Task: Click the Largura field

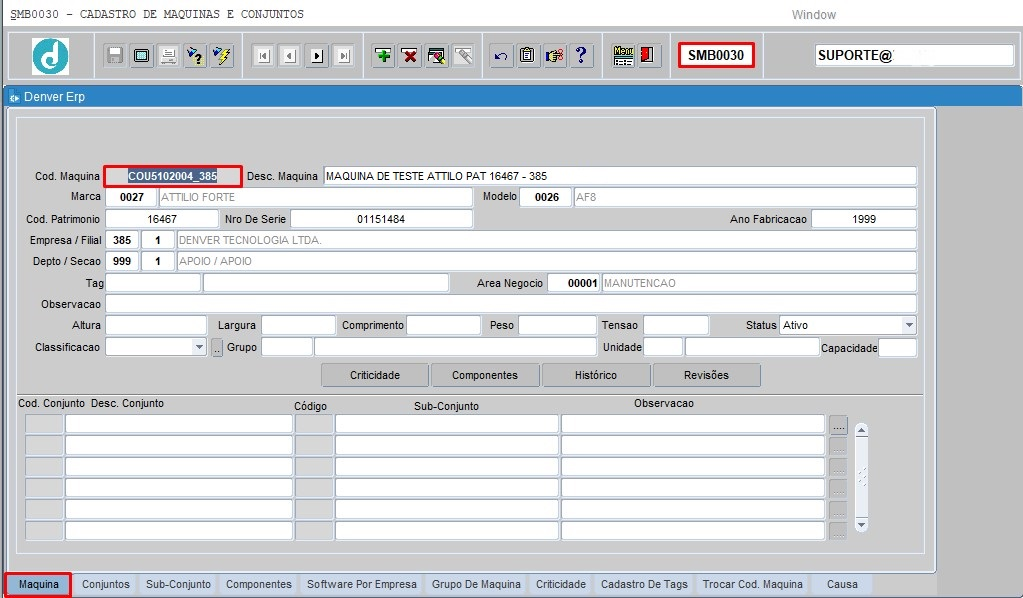Action: coord(298,325)
